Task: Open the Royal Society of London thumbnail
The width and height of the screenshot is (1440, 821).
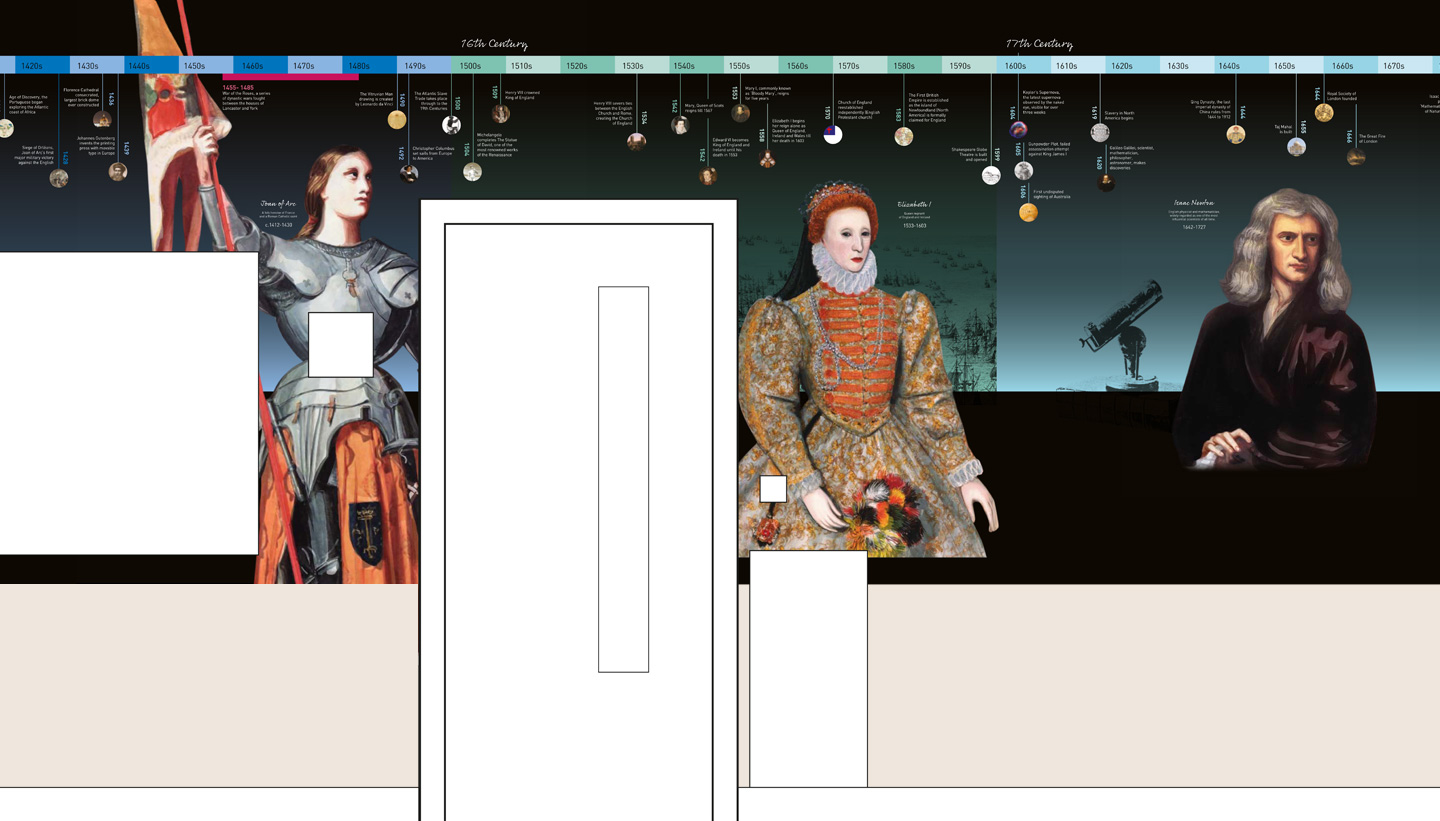Action: pos(1324,113)
